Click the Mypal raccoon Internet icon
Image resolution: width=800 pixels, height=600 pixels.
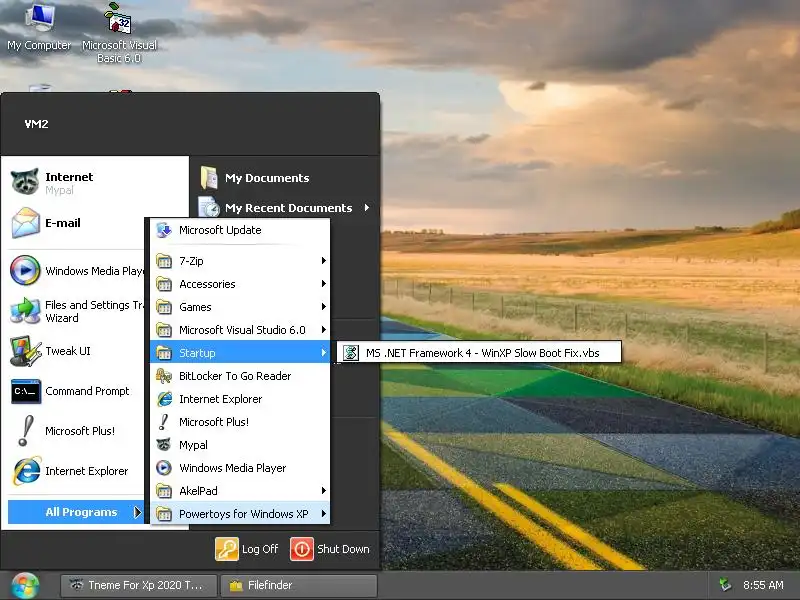point(24,182)
